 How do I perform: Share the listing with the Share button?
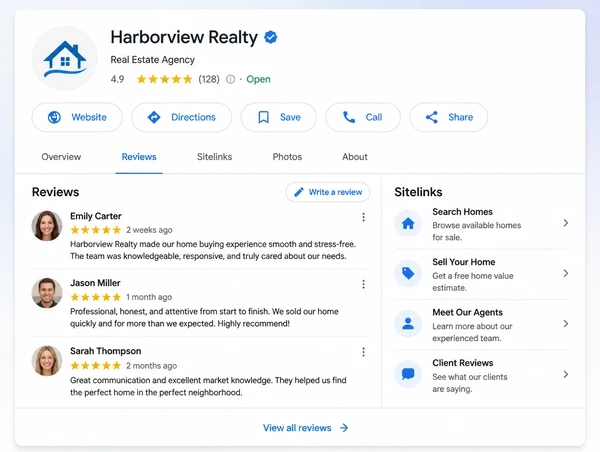point(449,117)
